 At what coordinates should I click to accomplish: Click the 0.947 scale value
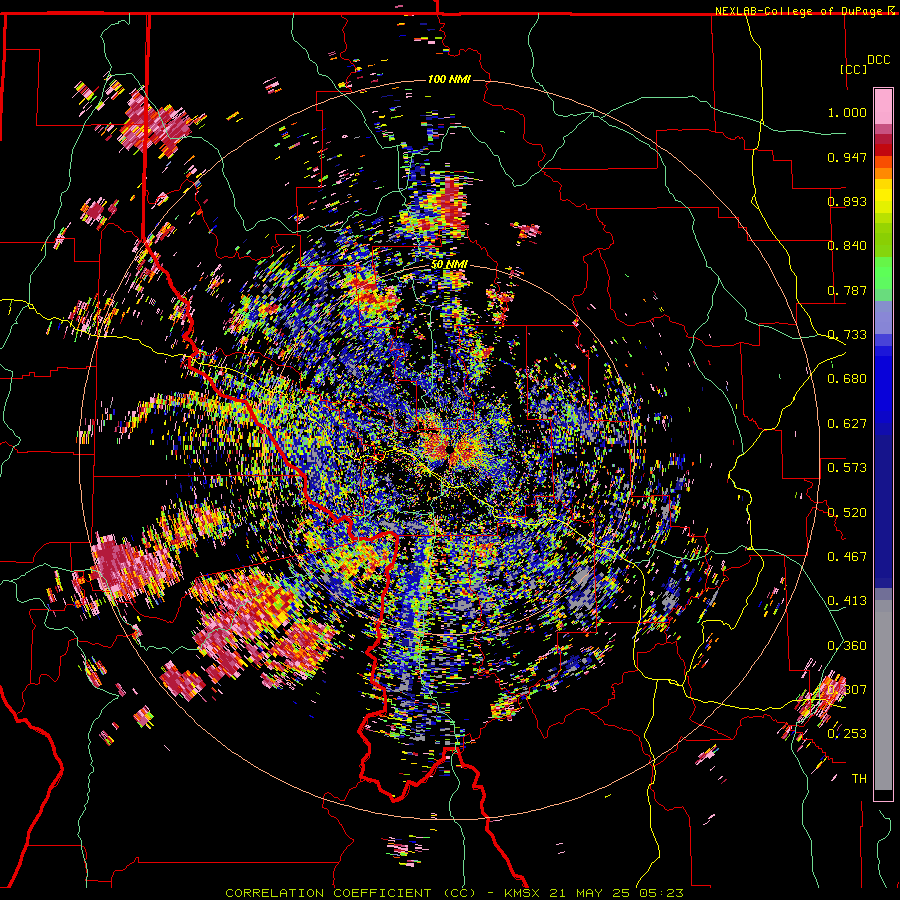point(847,157)
